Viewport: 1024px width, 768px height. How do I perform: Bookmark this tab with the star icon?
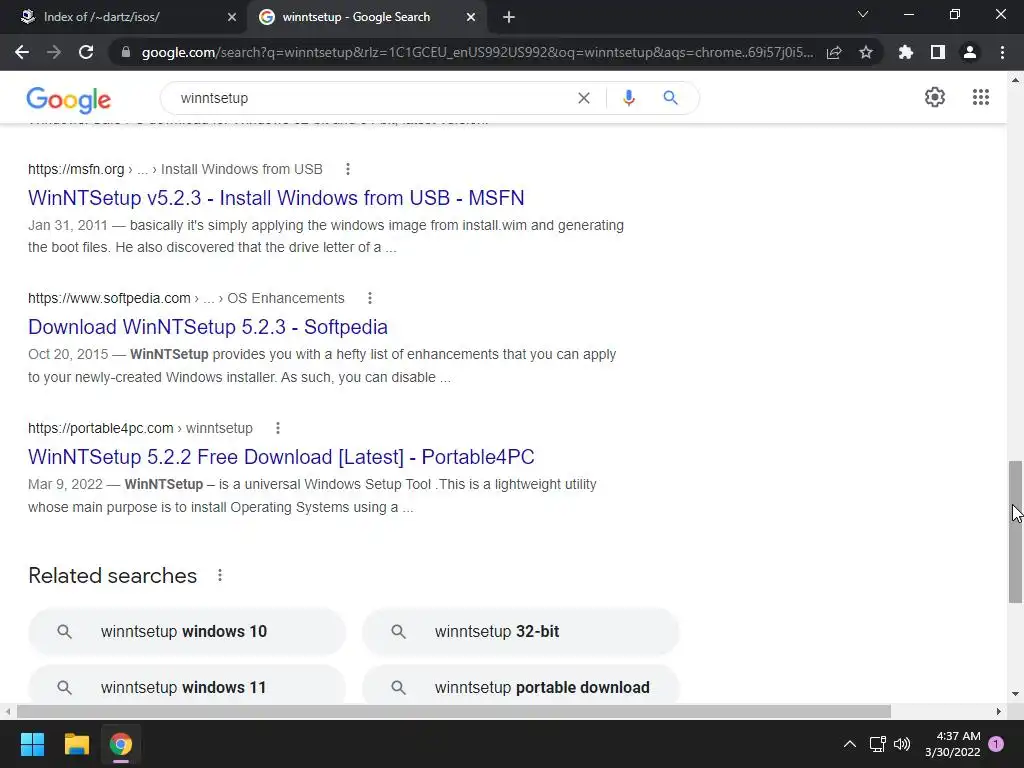[x=866, y=52]
